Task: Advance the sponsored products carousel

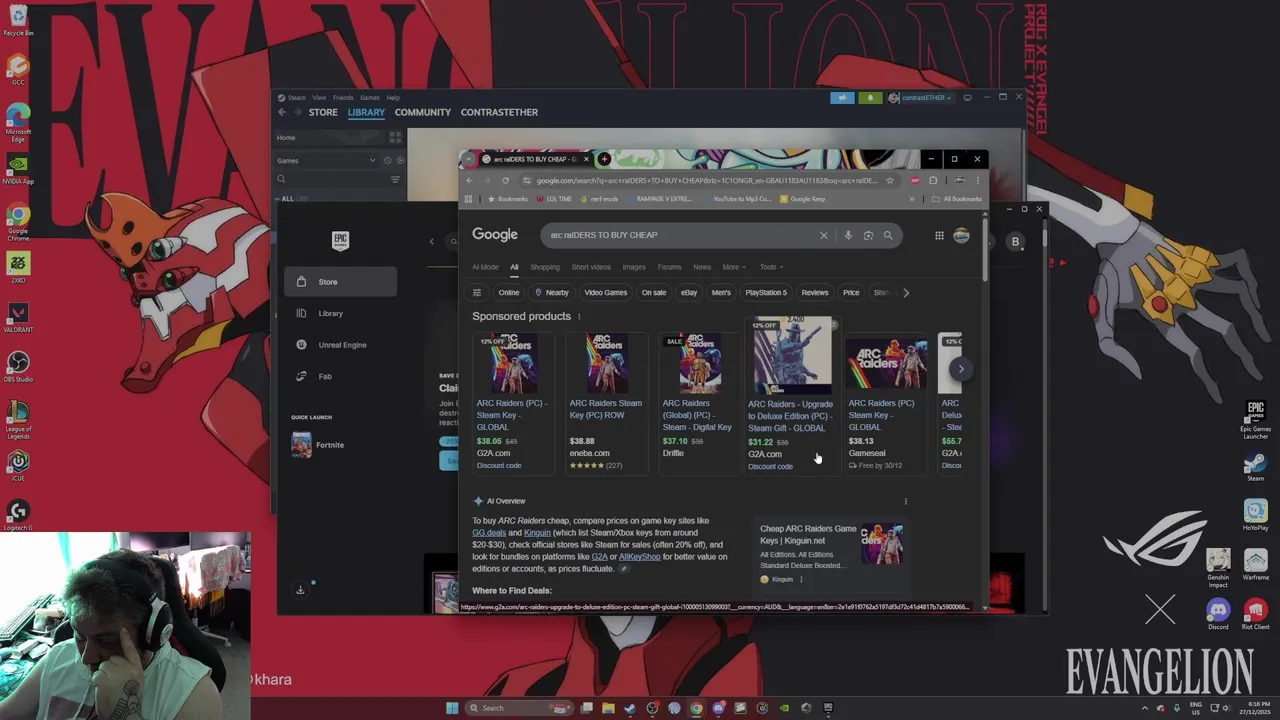Action: pos(960,369)
